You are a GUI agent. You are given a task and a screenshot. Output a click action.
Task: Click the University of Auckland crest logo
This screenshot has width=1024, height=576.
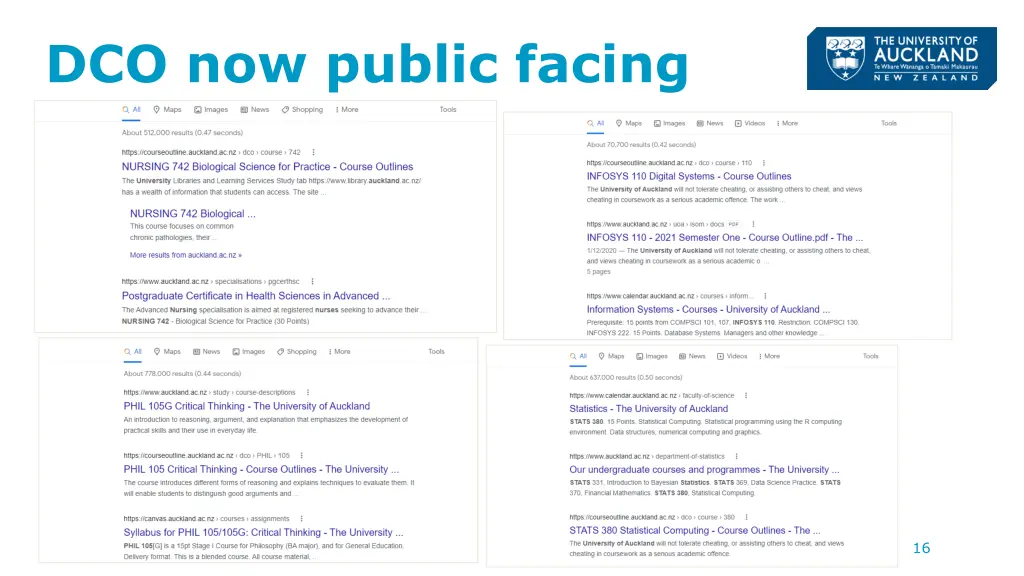[x=845, y=58]
